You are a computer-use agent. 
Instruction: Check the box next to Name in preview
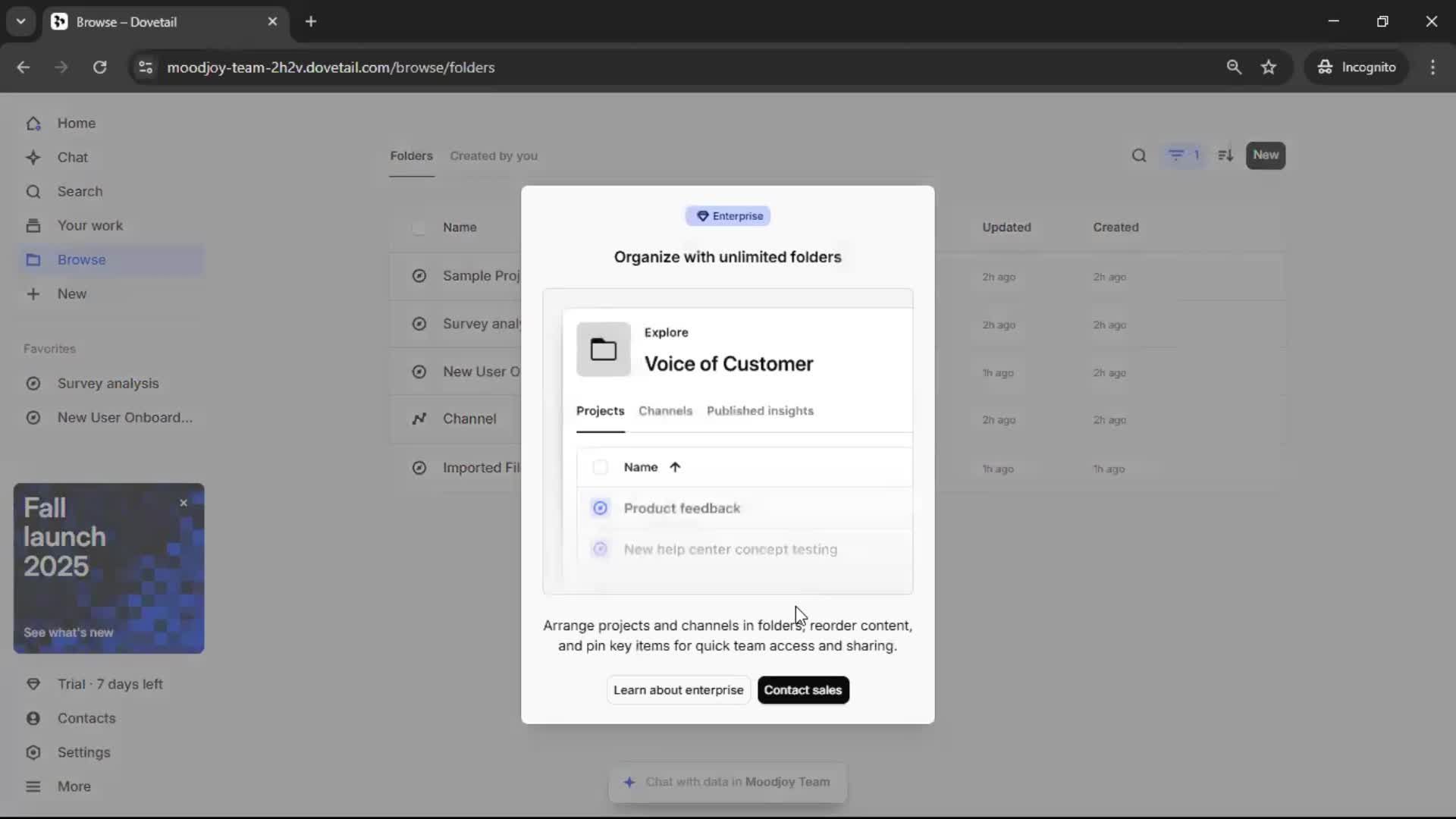600,467
